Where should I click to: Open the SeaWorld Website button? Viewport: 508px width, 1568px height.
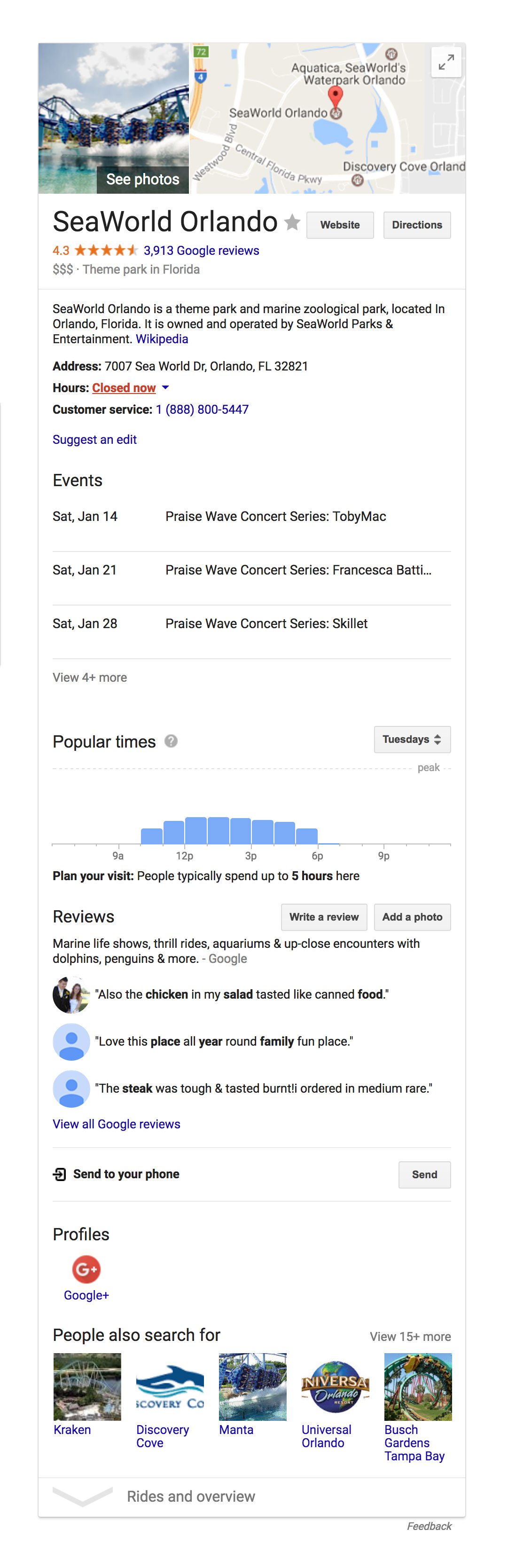click(340, 225)
